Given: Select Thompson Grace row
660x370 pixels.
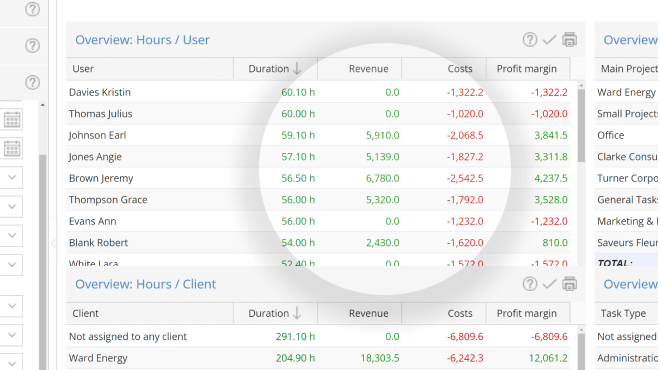Looking at the screenshot, I should pos(318,200).
